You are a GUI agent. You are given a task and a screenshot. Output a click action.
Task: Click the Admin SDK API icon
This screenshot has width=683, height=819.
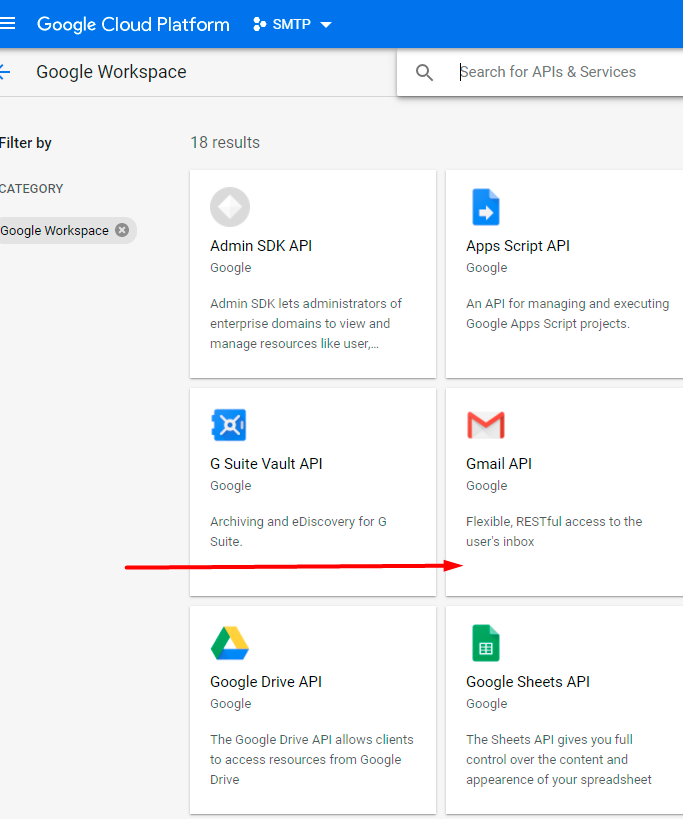[x=230, y=207]
